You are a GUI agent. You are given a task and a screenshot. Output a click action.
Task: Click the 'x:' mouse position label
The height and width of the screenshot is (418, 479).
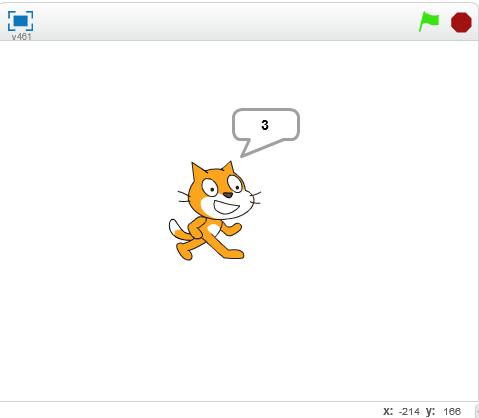pyautogui.click(x=388, y=411)
